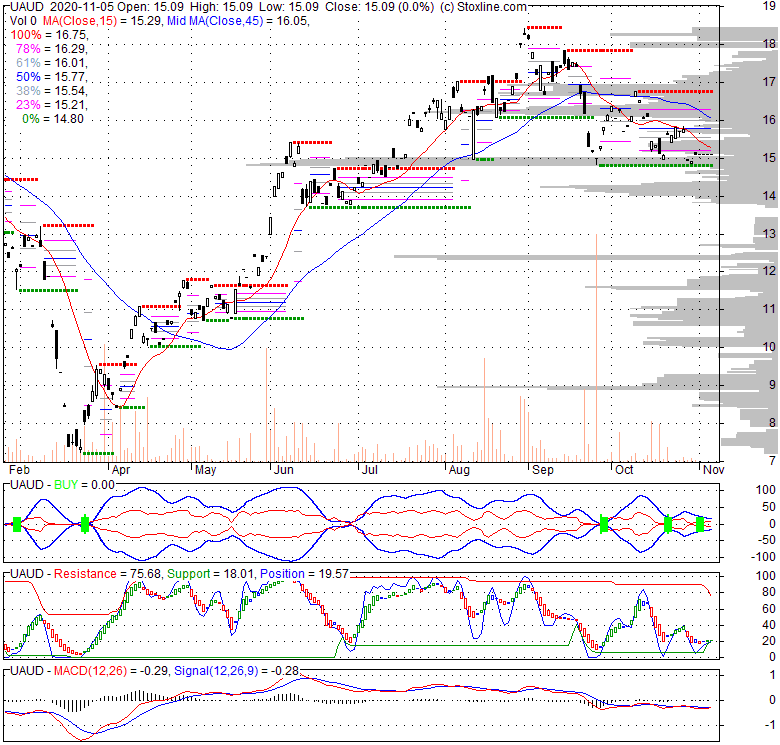780x745 pixels.
Task: Click the Support = 18.01 label
Action: [211, 574]
